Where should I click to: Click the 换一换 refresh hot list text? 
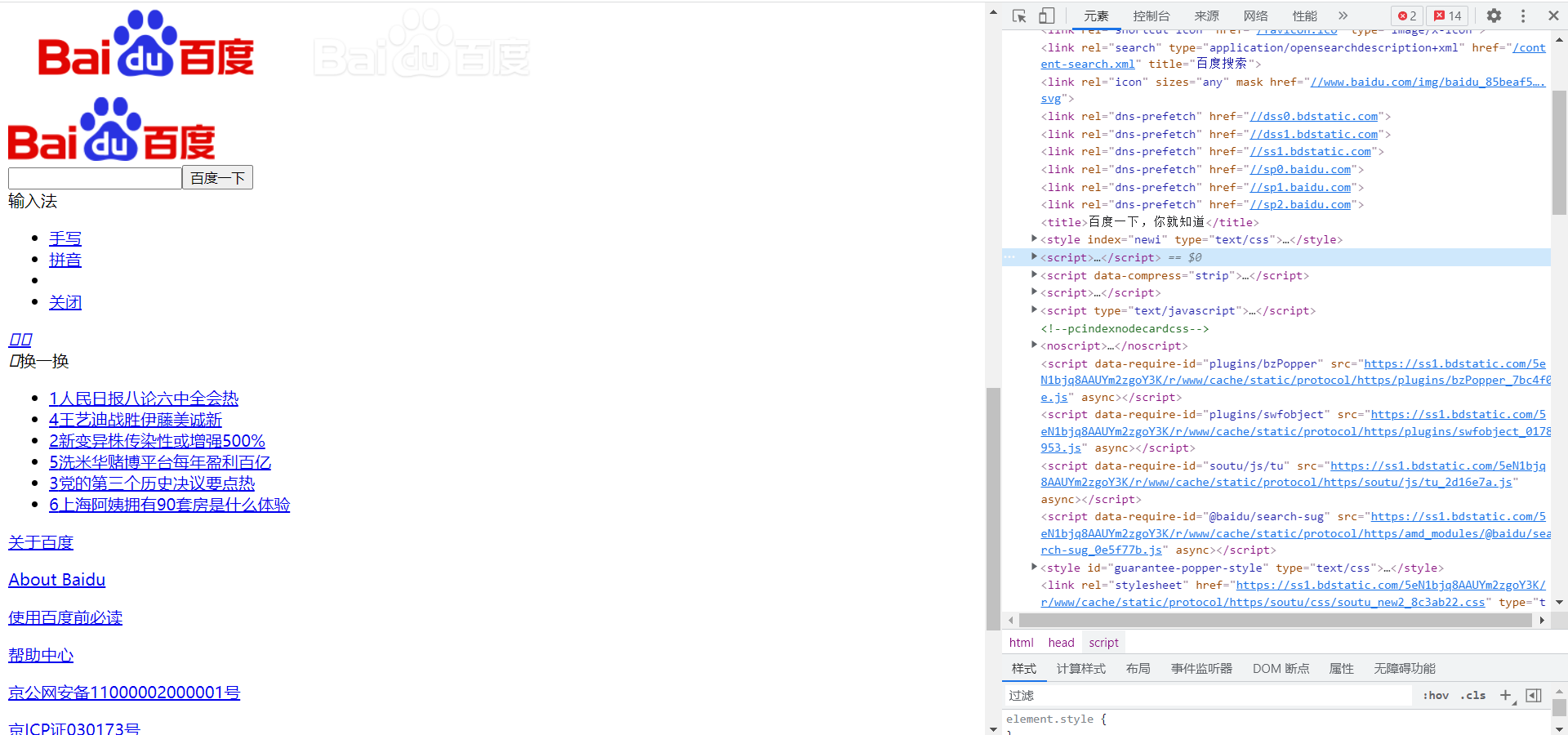pos(44,361)
